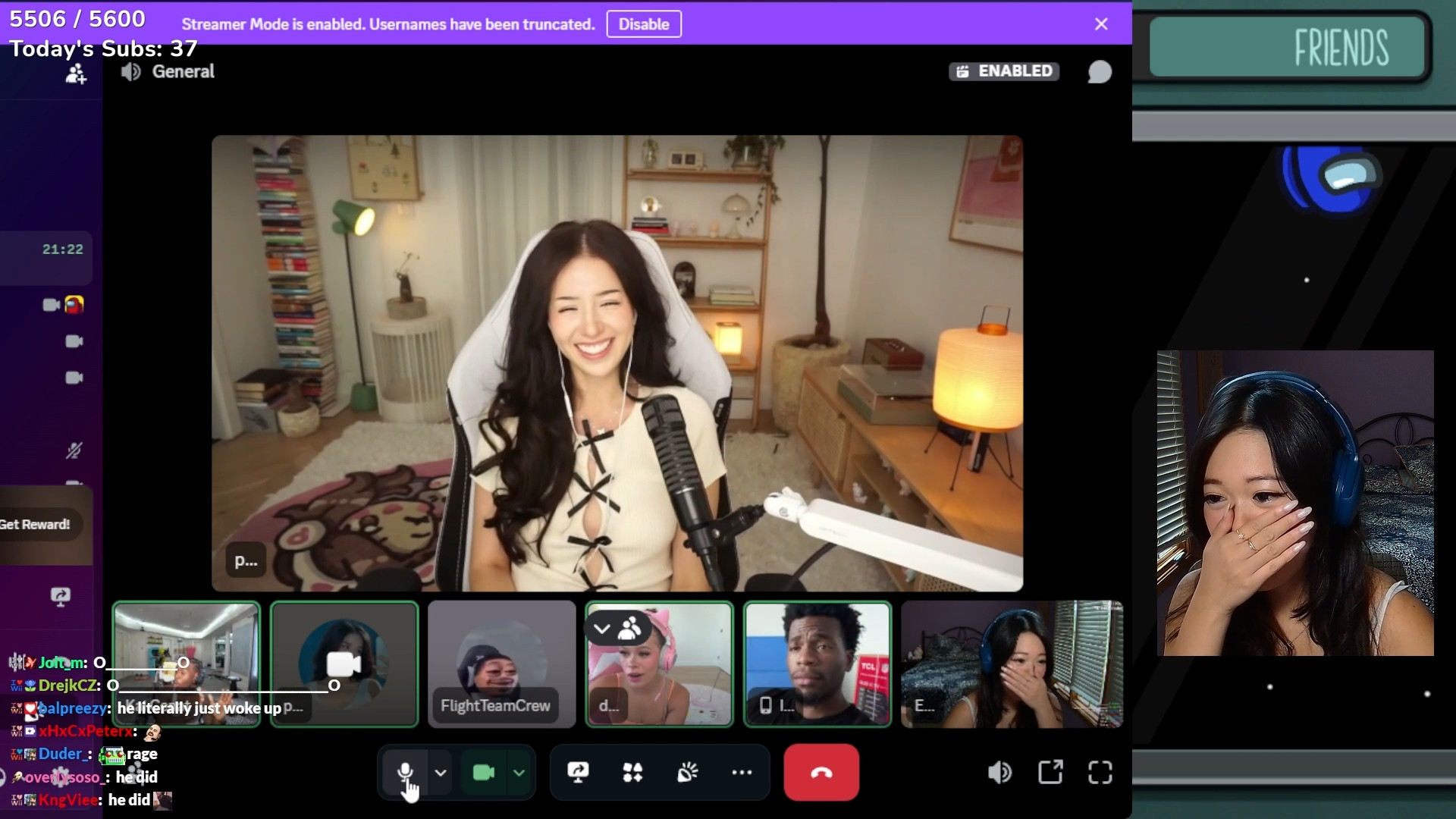Click the sidebar screen share icon
Screen dimensions: 1456x819
pos(61,596)
